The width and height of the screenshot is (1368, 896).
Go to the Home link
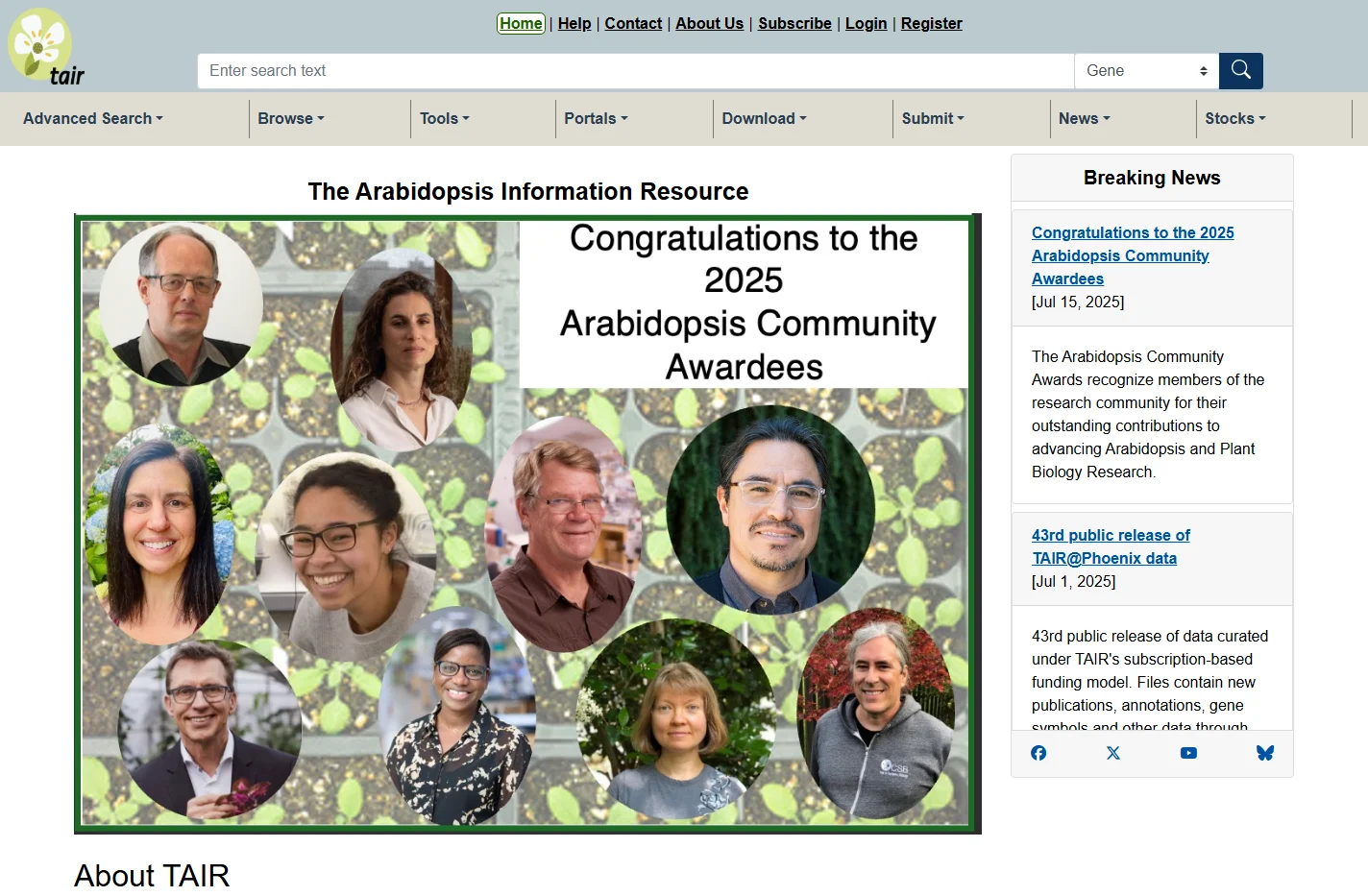pyautogui.click(x=521, y=23)
